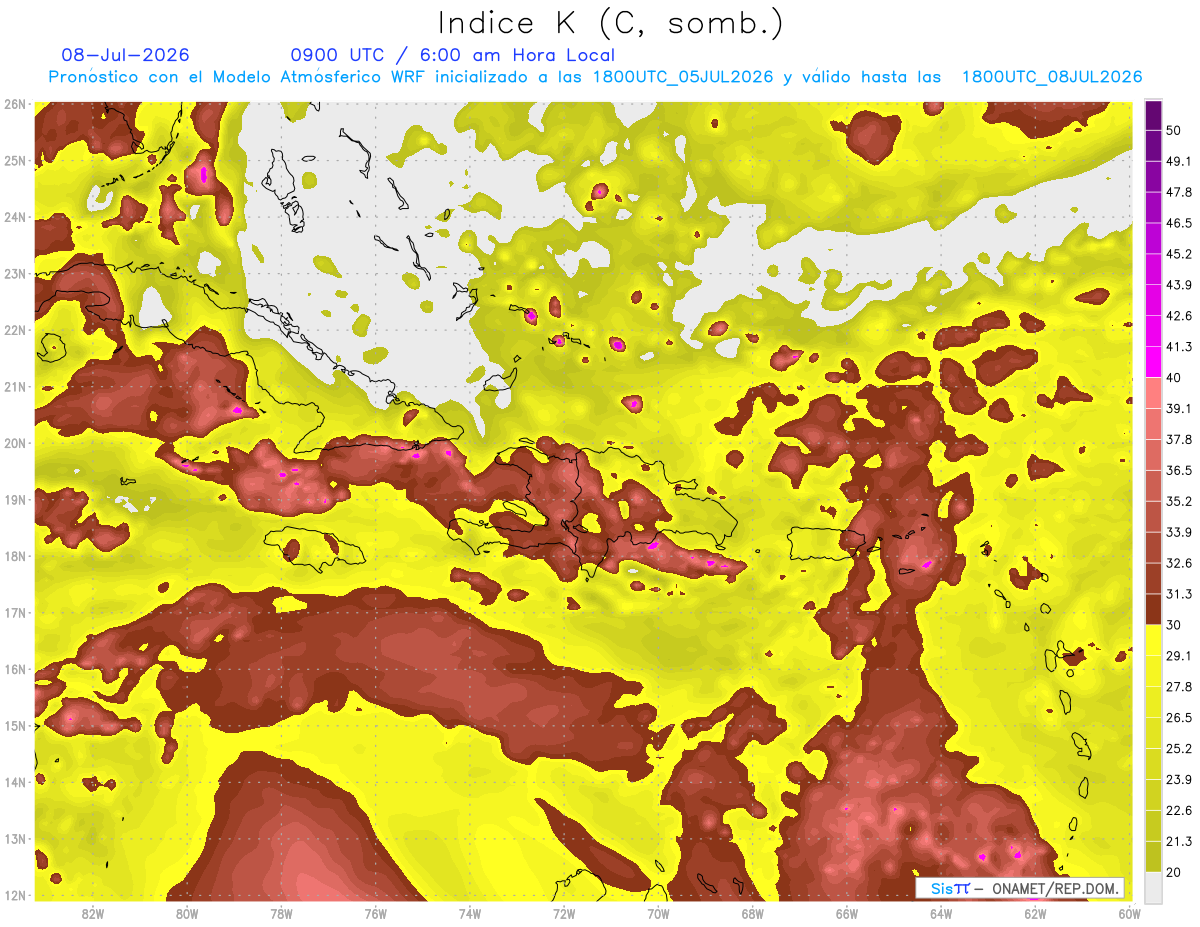
Task: Select the 12N latitude label
Action: (15, 895)
